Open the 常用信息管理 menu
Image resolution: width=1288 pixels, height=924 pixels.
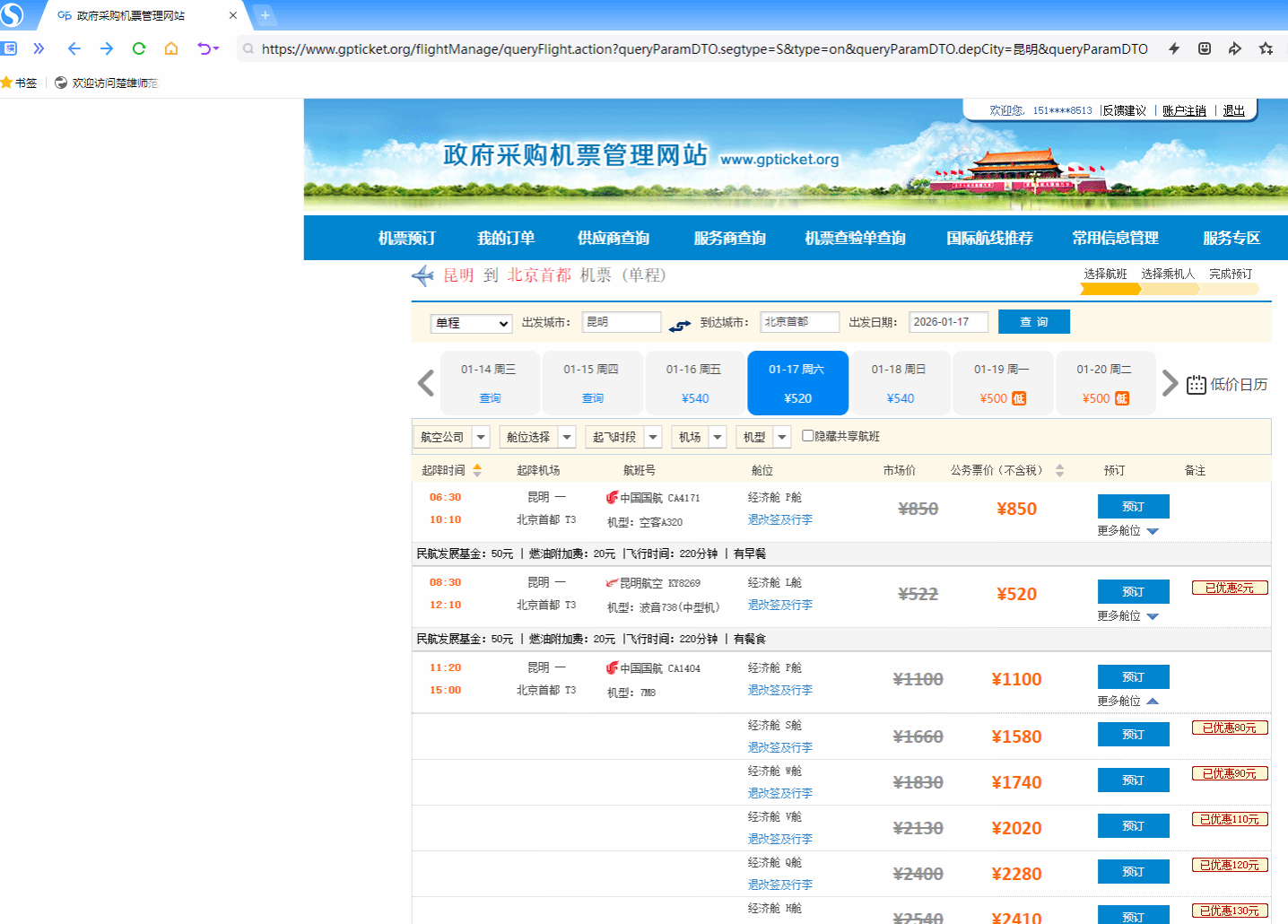pyautogui.click(x=1116, y=238)
